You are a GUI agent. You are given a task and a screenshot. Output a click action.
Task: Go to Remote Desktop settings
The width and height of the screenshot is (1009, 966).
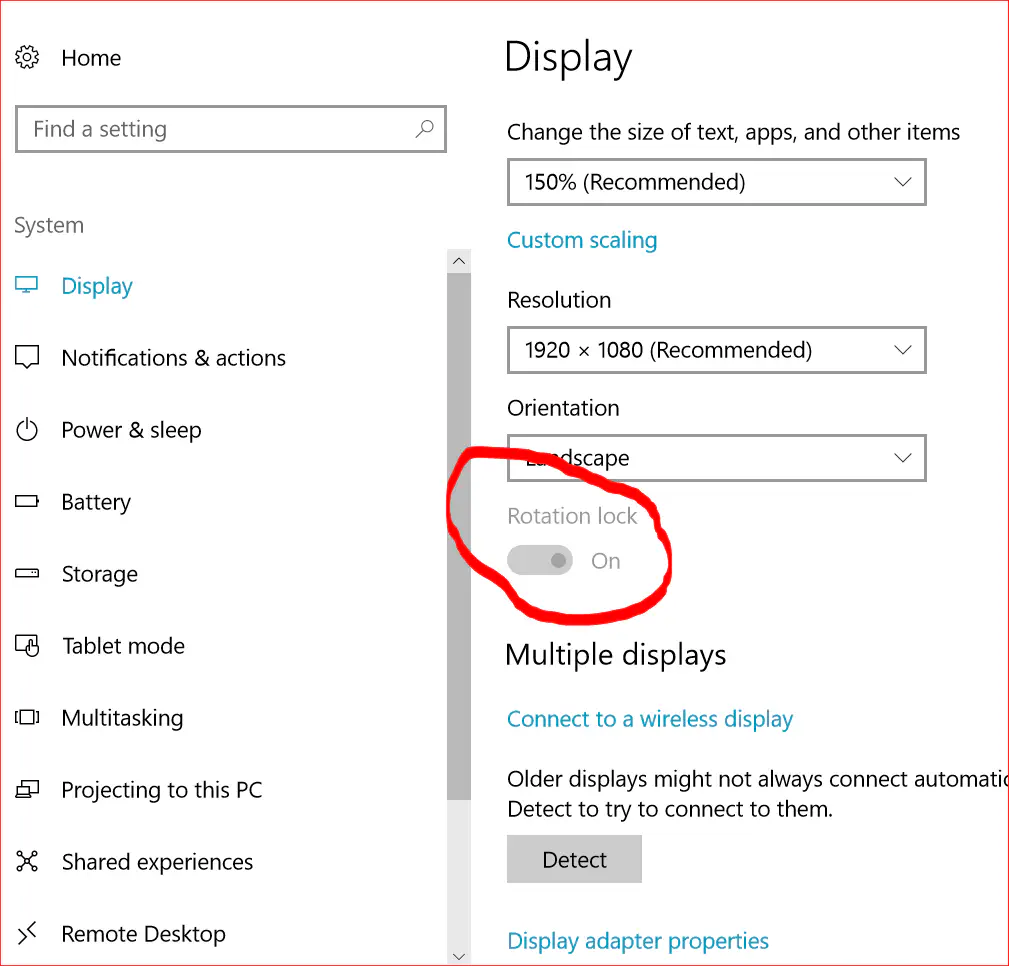coord(143,934)
